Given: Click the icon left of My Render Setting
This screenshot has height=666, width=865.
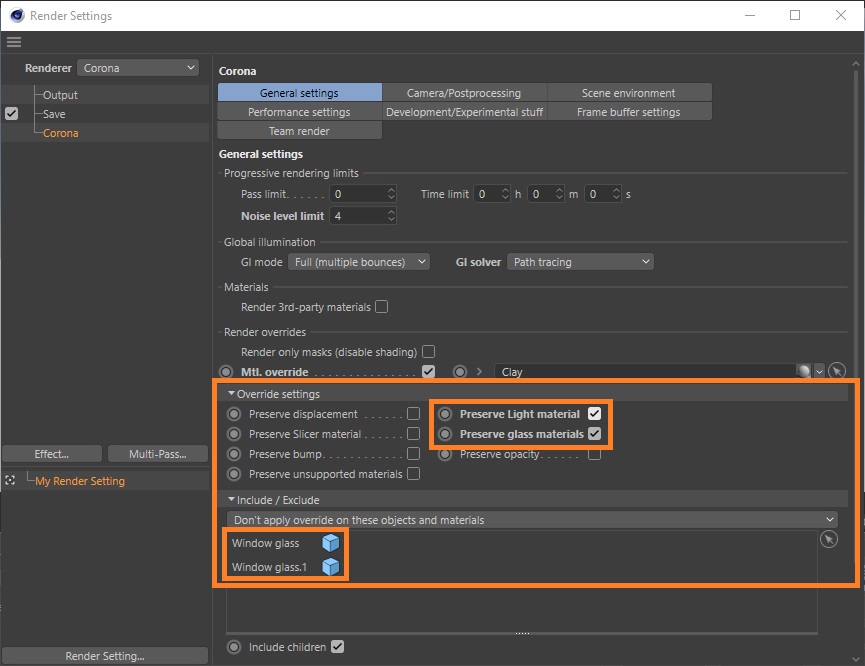Looking at the screenshot, I should 10,481.
